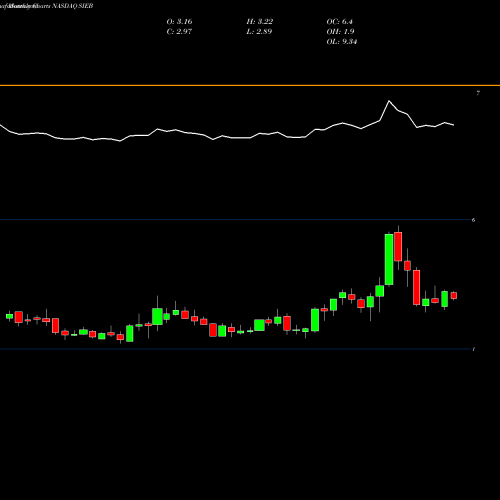Click the OC: 6.4 reading
Viewport: 500px width, 500px height.
pyautogui.click(x=339, y=22)
